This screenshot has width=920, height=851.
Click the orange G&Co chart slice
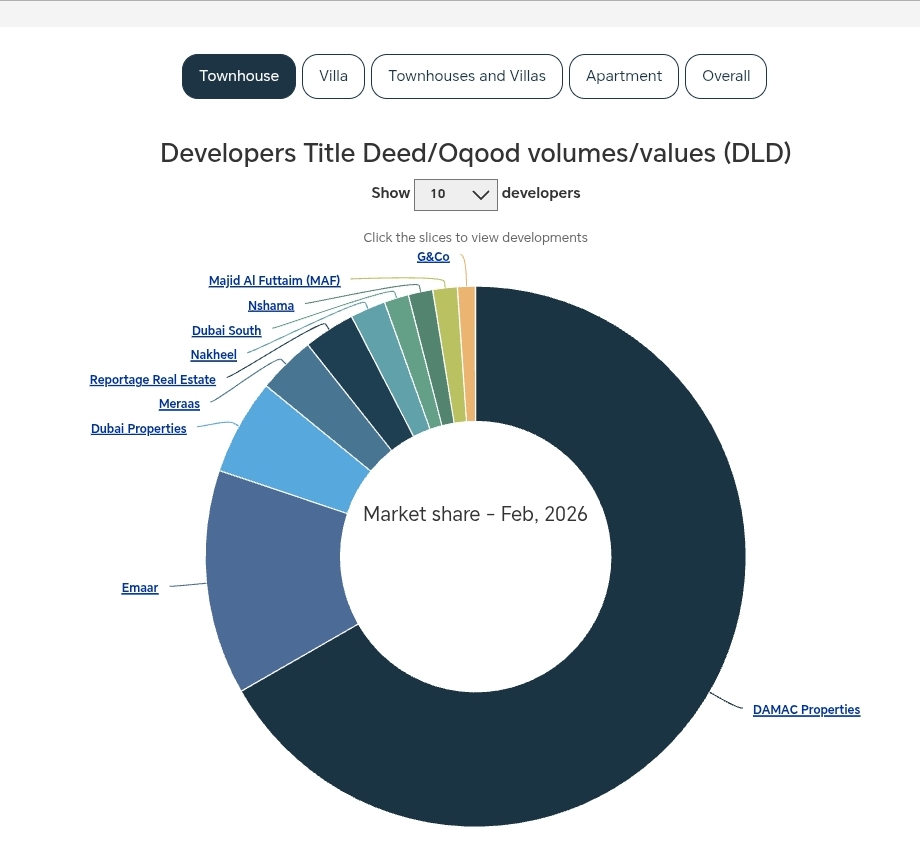467,350
